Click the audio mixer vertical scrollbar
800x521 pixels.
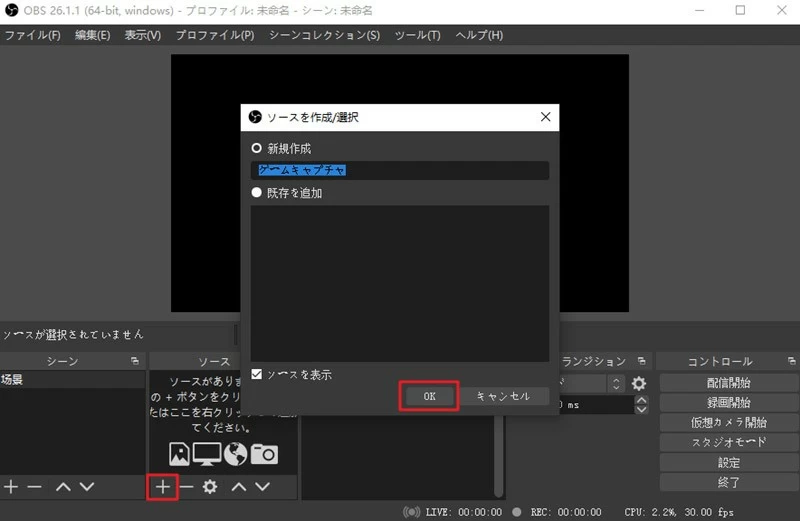[499, 456]
